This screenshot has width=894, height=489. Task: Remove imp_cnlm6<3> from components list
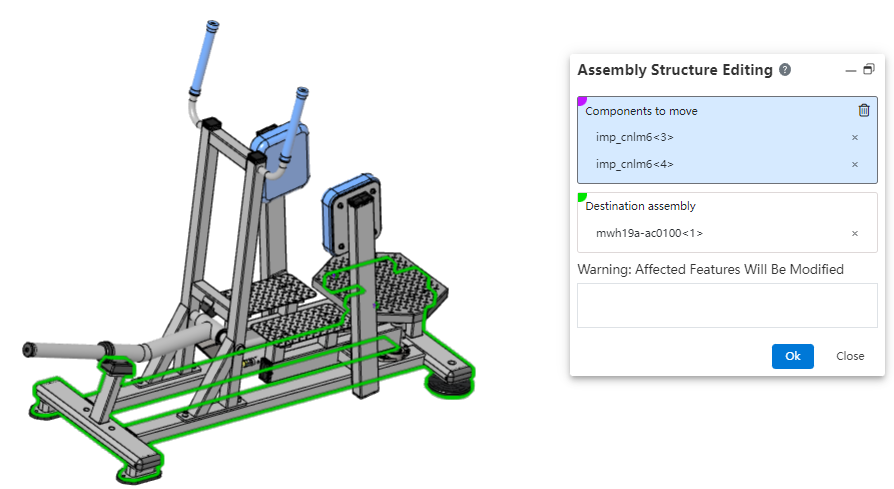(854, 138)
